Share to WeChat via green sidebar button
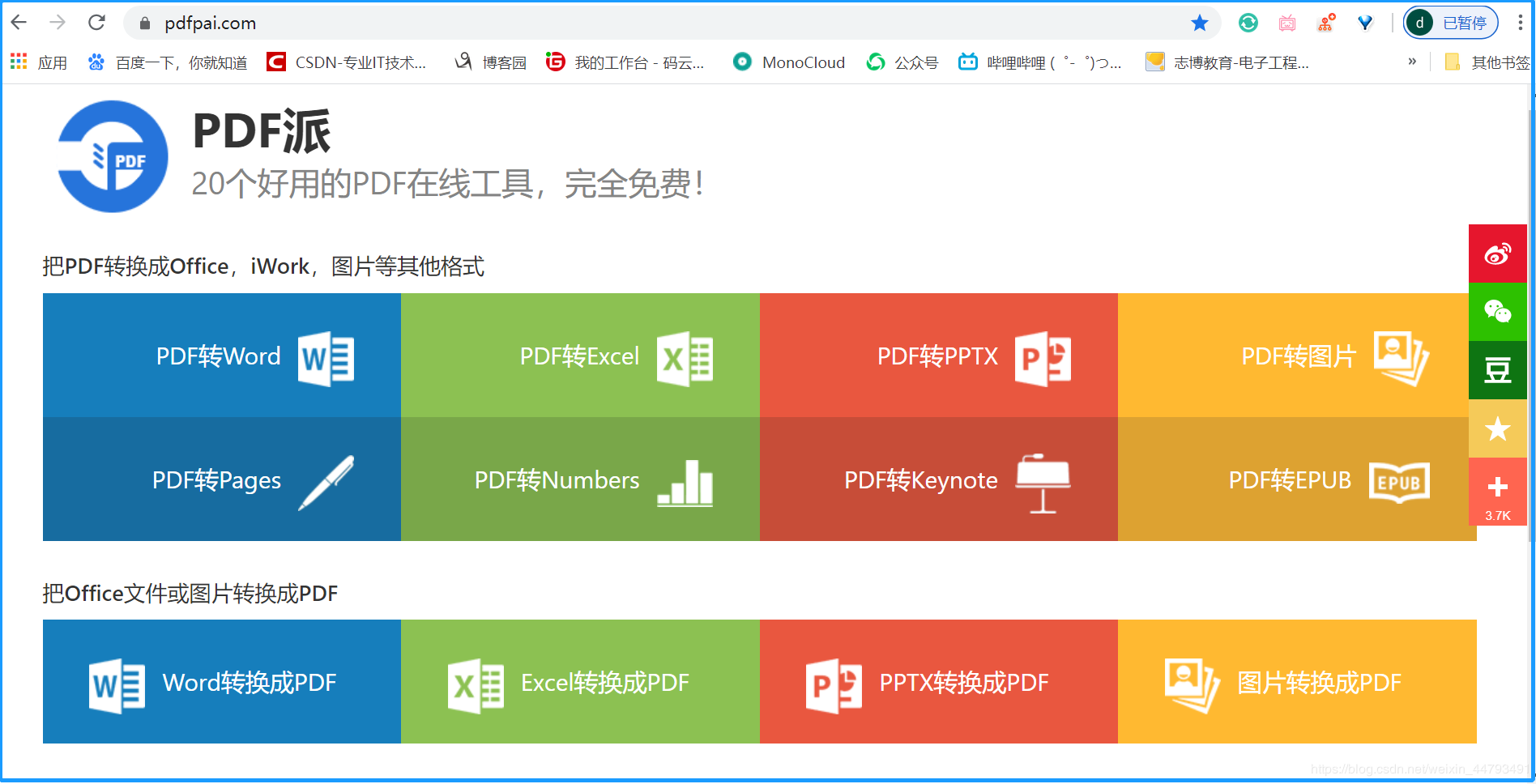The image size is (1536, 784). point(1498,312)
